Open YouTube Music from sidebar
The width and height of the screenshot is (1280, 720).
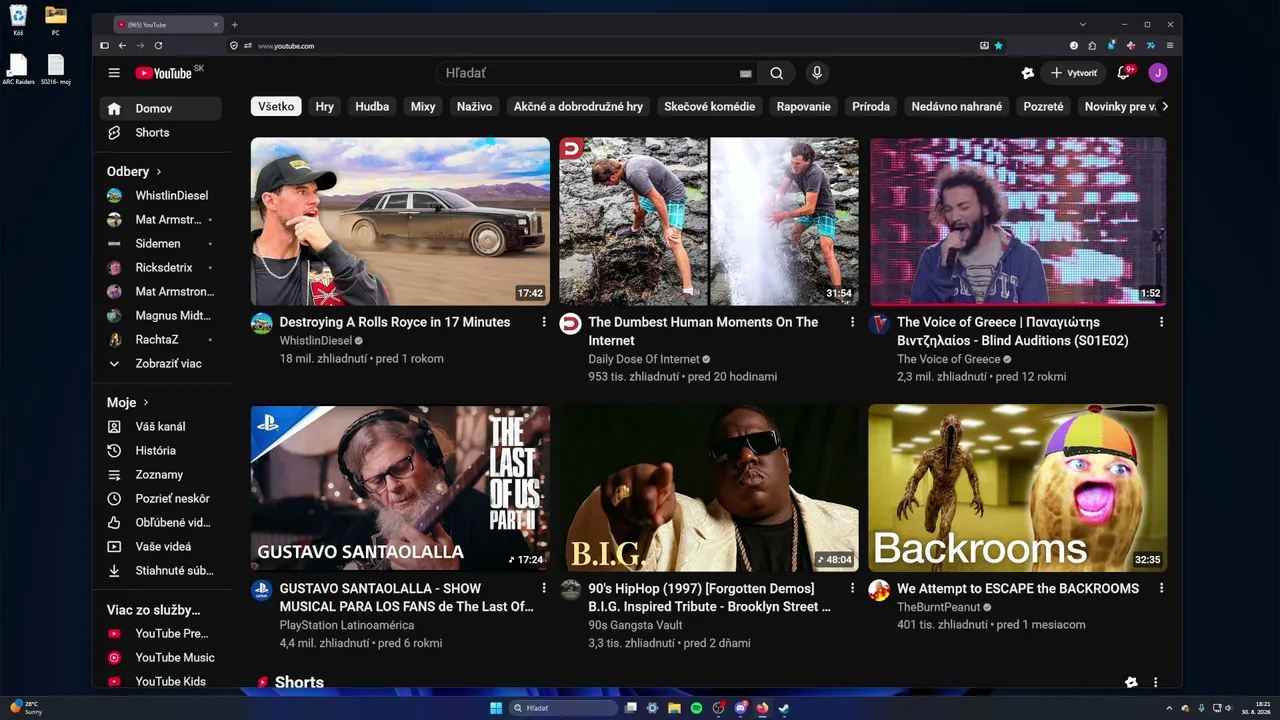160,657
